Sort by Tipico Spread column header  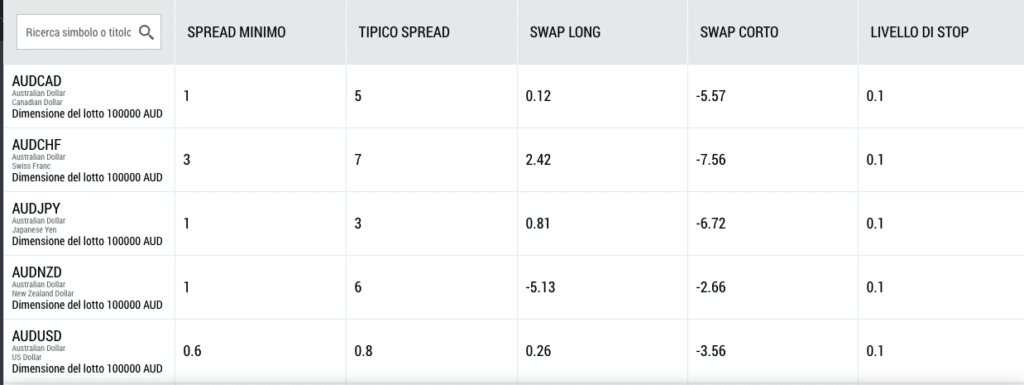[404, 32]
